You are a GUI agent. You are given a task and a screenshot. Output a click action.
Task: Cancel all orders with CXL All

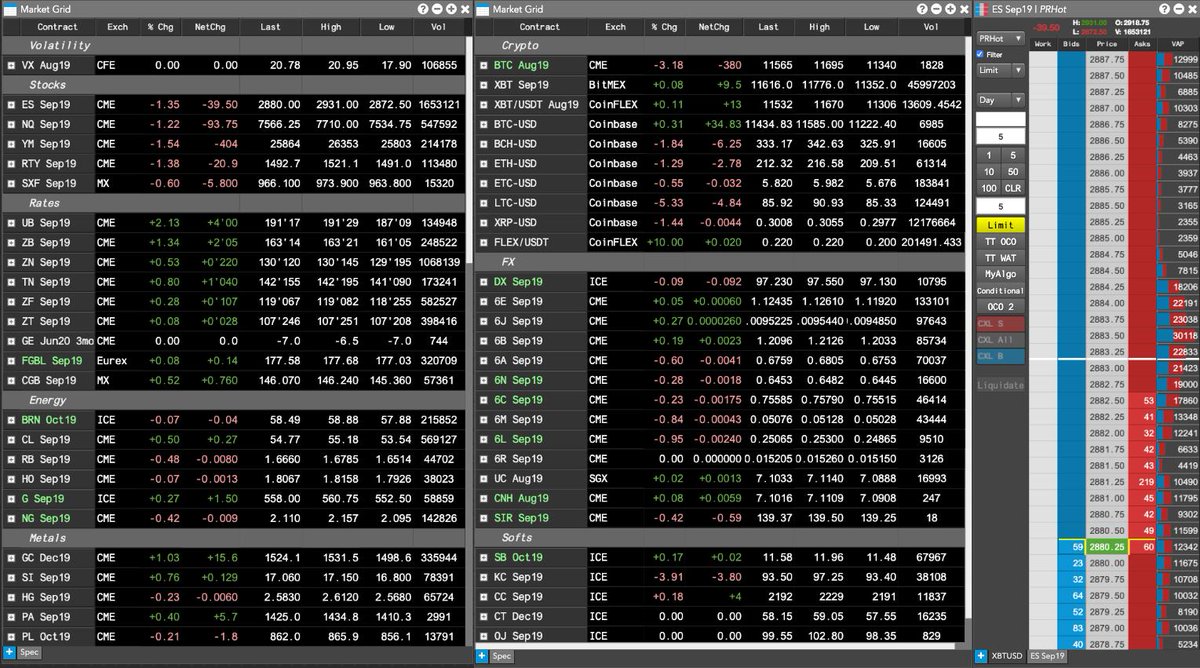pos(1000,339)
